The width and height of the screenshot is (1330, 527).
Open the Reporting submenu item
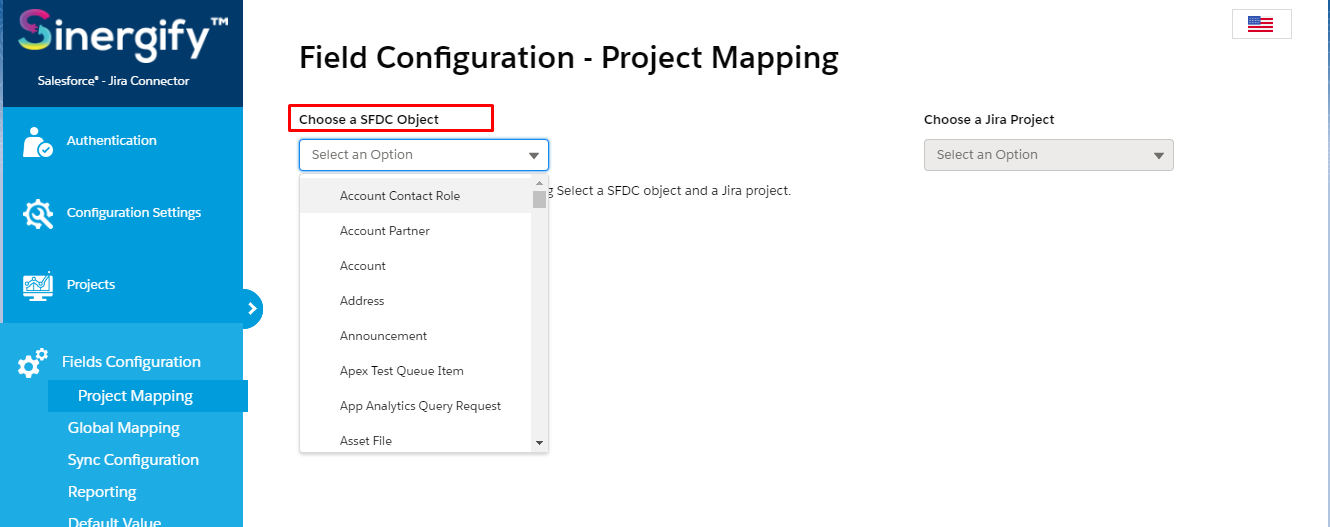[x=102, y=492]
